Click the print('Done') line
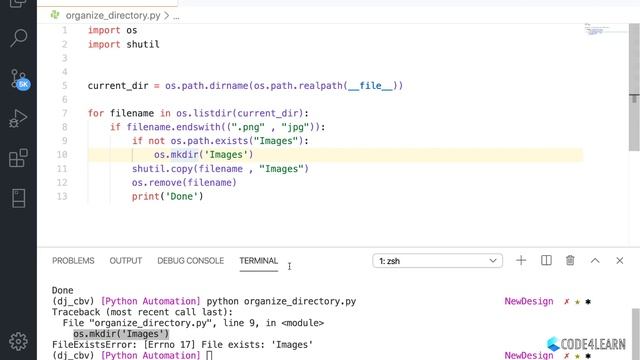 click(x=167, y=196)
